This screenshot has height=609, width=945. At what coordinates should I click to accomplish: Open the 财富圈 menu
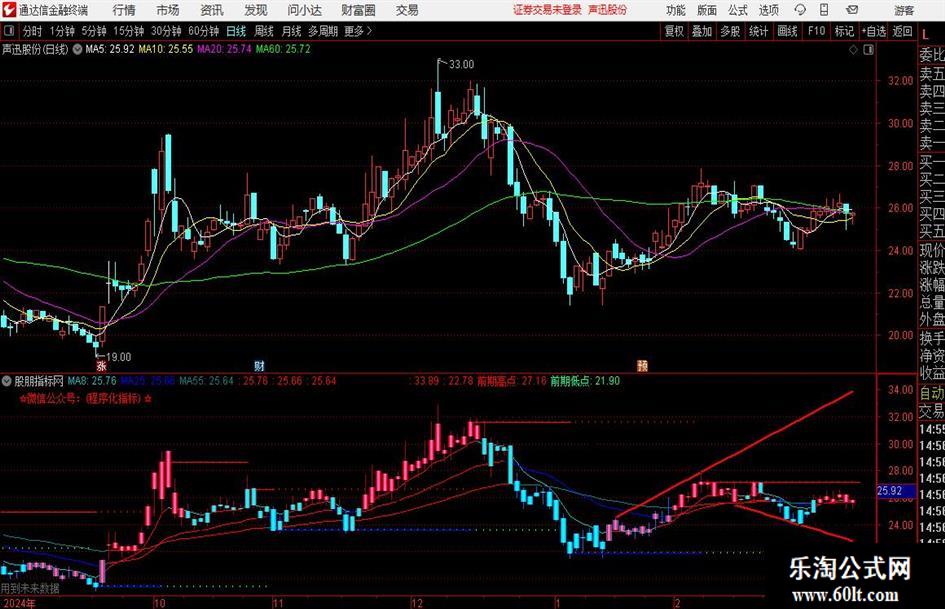[x=358, y=10]
